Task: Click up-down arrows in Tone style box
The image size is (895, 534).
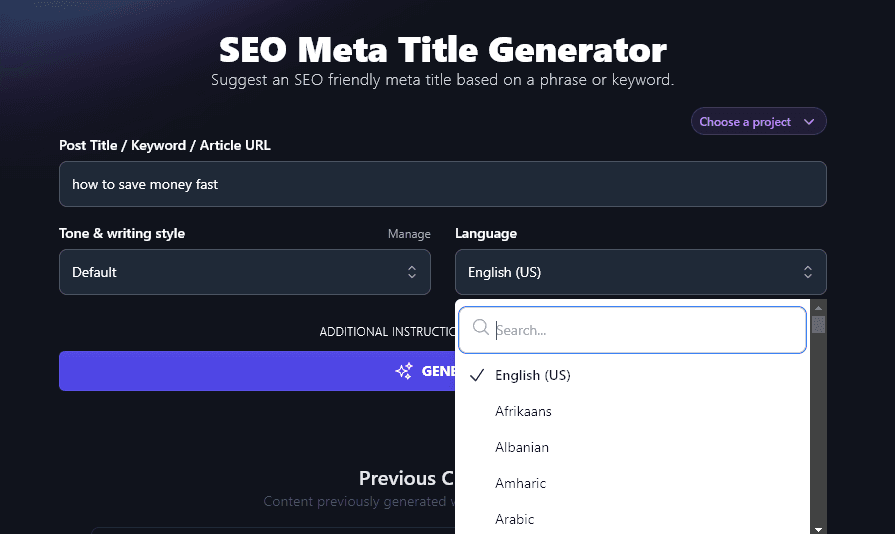Action: tap(411, 272)
